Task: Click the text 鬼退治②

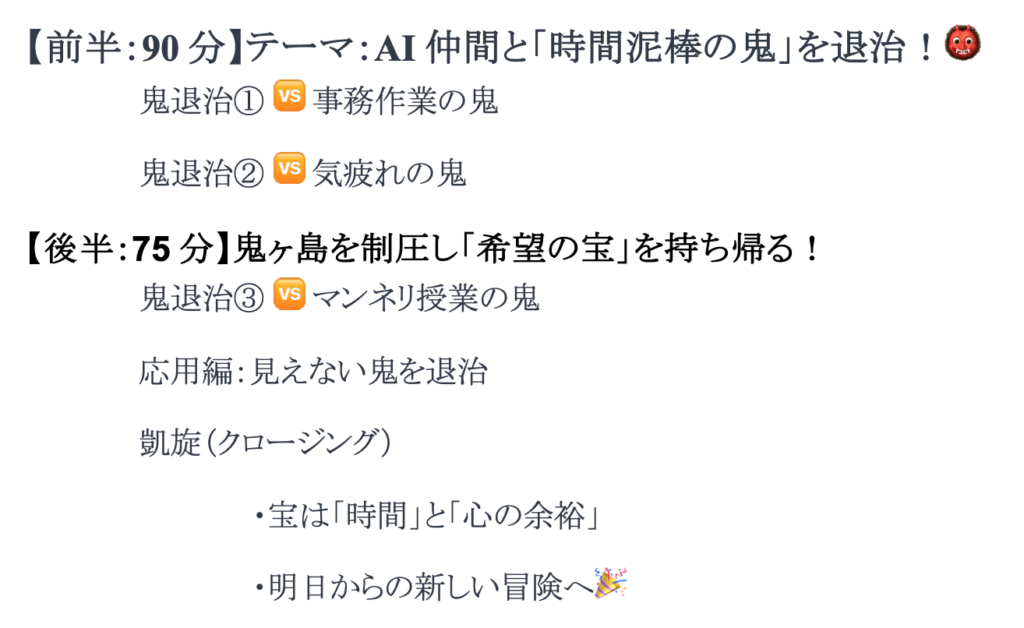Action: [x=202, y=173]
